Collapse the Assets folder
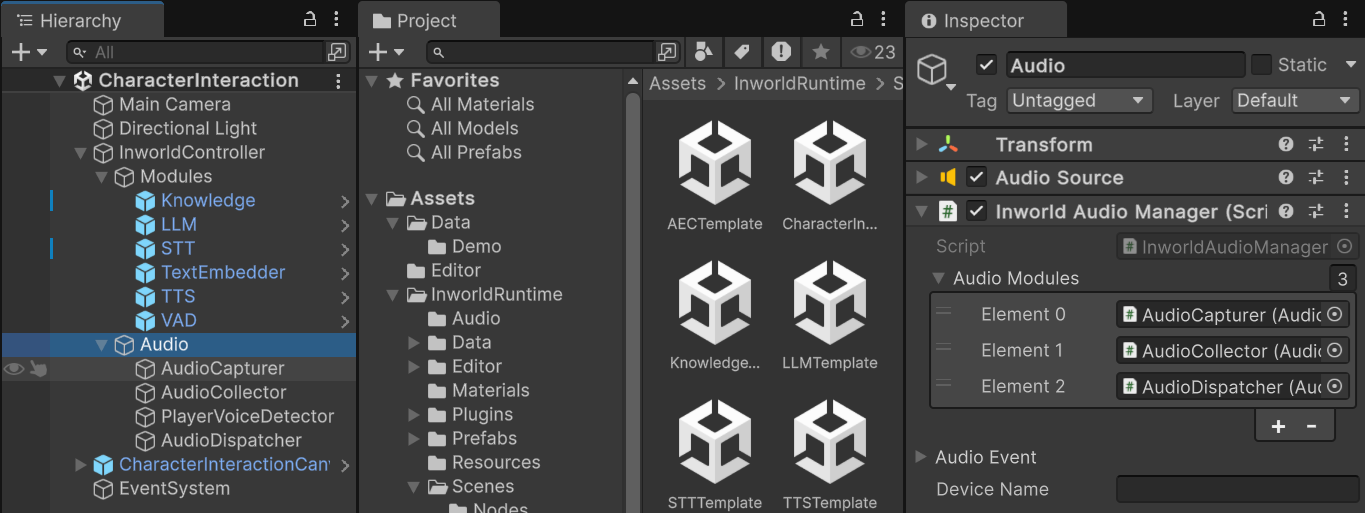Image resolution: width=1365 pixels, height=513 pixels. [x=372, y=199]
